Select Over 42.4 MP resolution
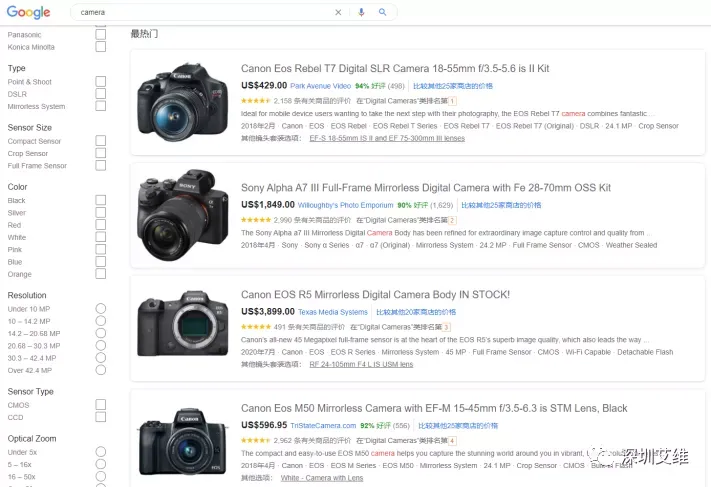The height and width of the screenshot is (487, 711). click(101, 370)
